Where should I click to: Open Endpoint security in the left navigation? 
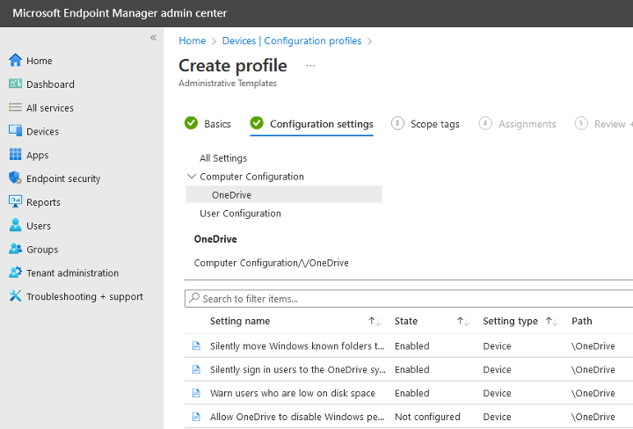(63, 178)
